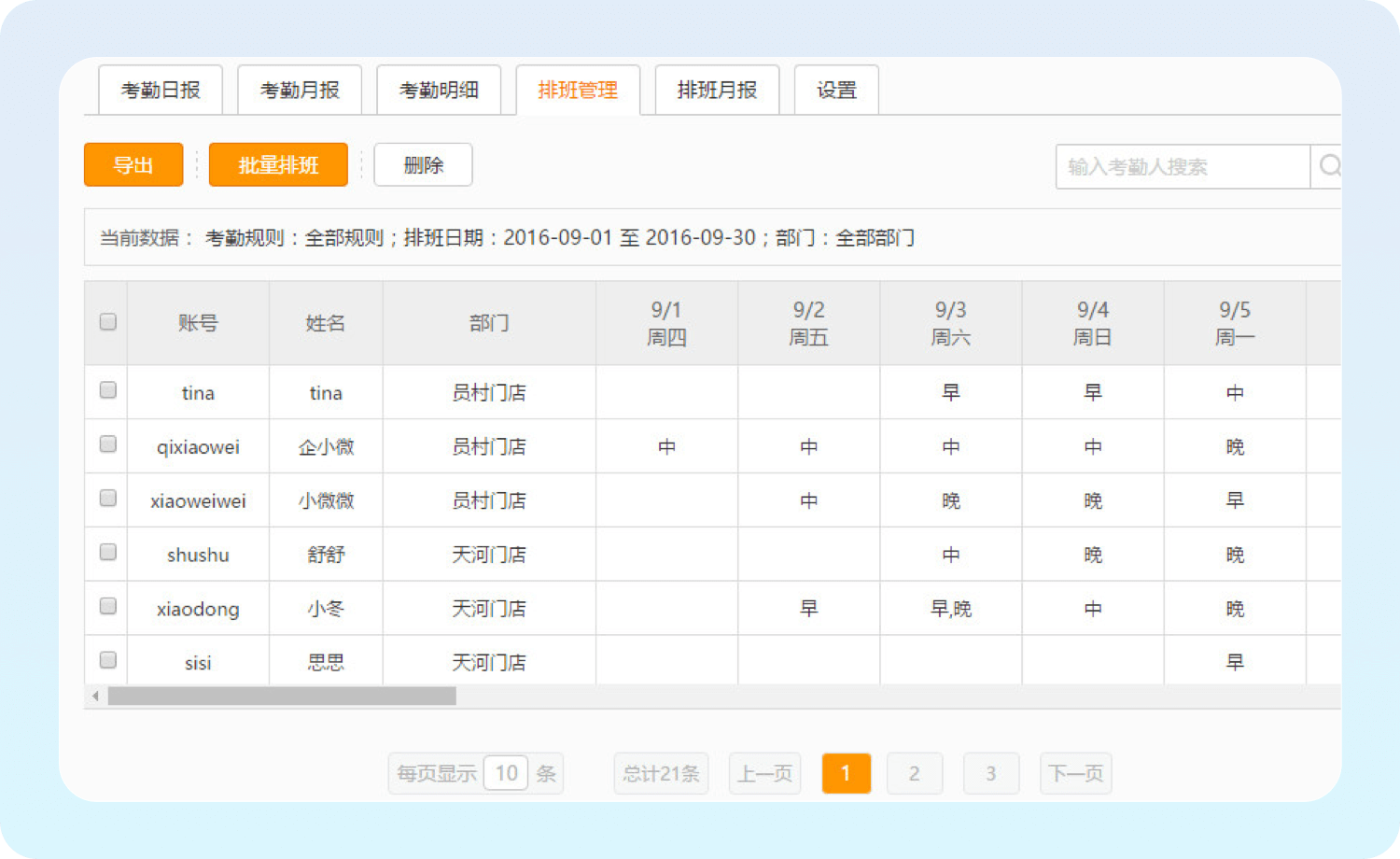Focus the 输入考勤人搜索 search field
Screen dimensions: 1400x859
click(1183, 167)
